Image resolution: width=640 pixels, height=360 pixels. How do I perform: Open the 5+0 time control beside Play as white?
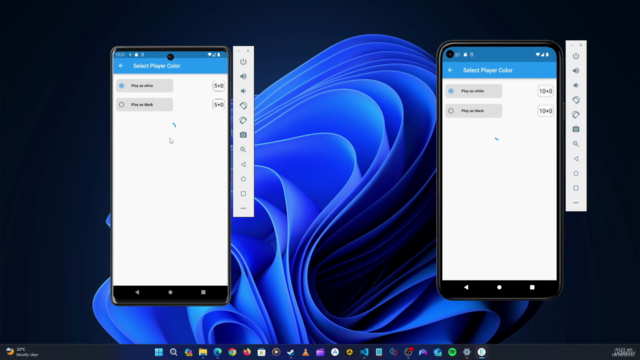click(x=219, y=86)
